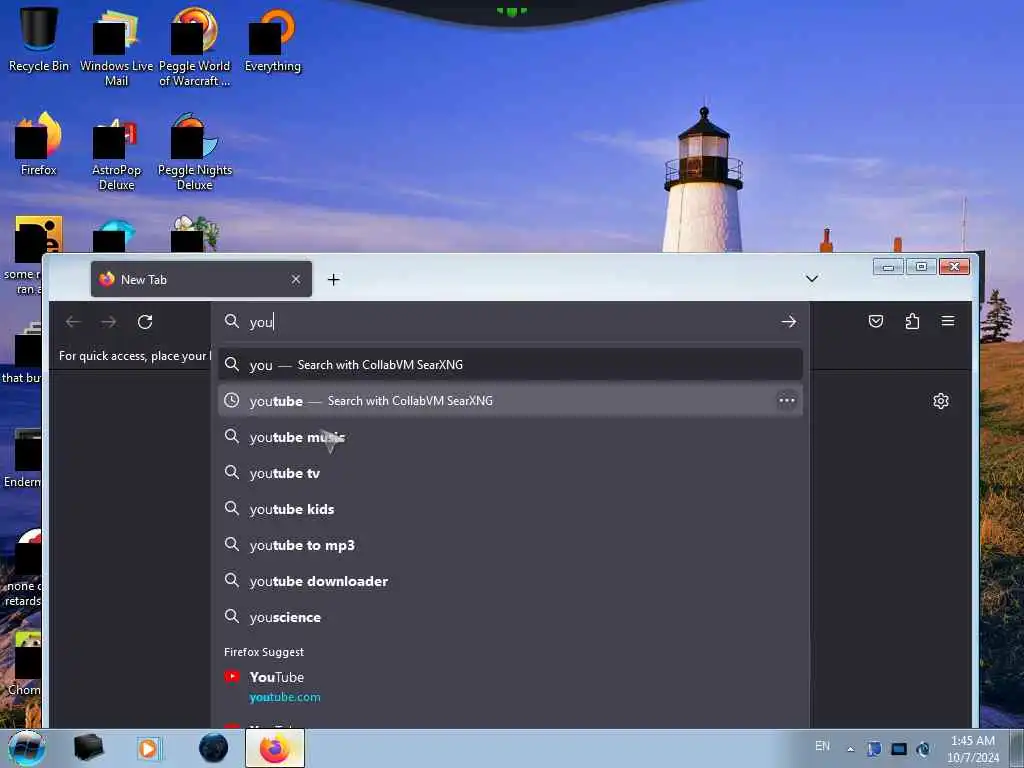This screenshot has height=768, width=1024.
Task: Open the media player taskbar icon
Action: [x=148, y=748]
